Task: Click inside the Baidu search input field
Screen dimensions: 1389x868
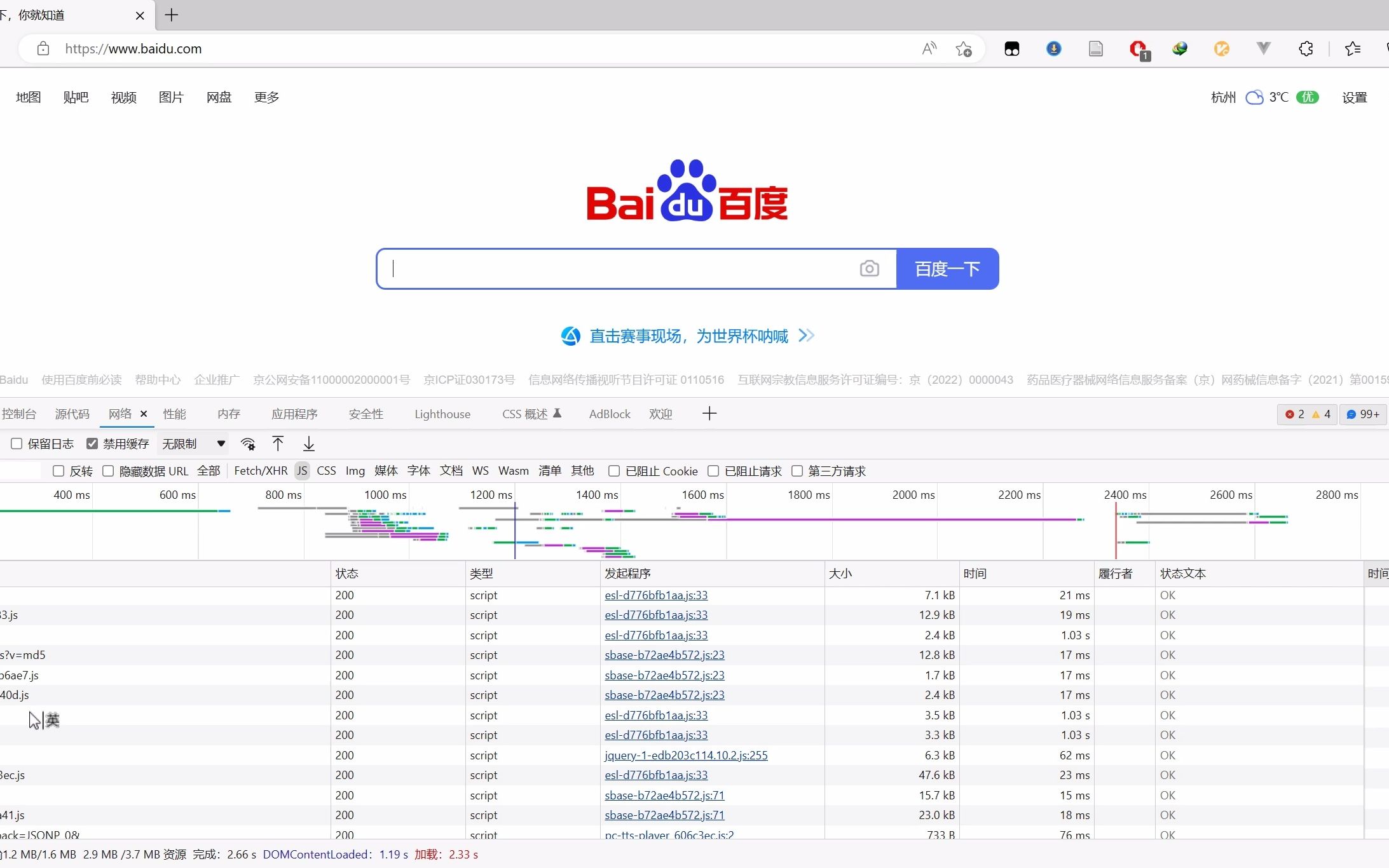Action: click(x=604, y=268)
